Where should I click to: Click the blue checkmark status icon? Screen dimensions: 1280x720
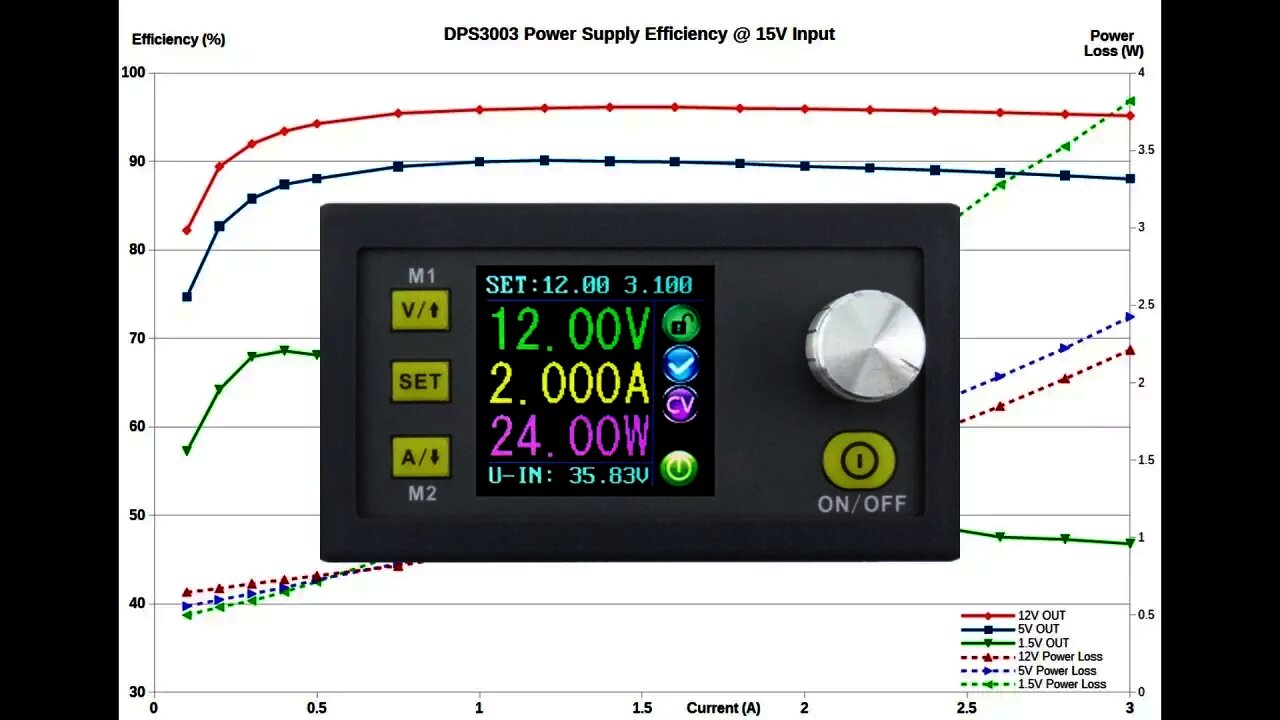(680, 364)
